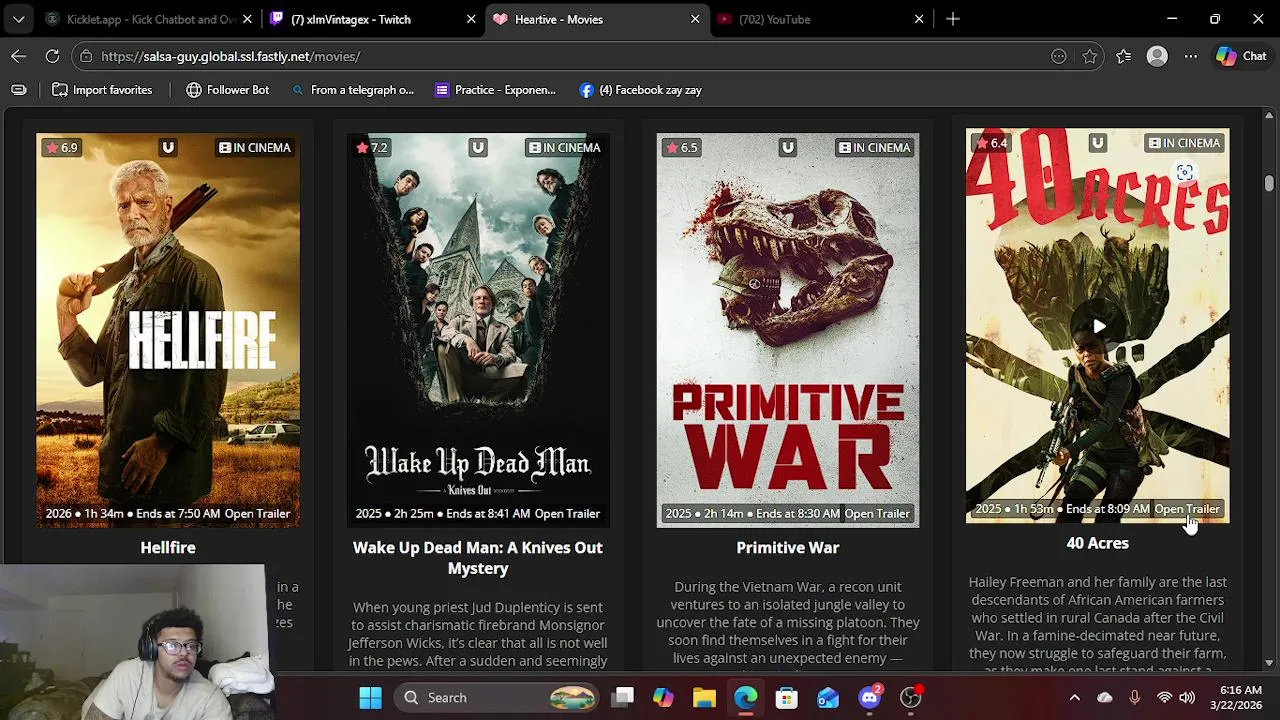Open Trailer for 40 Acres
This screenshot has width=1280, height=720.
click(1187, 508)
